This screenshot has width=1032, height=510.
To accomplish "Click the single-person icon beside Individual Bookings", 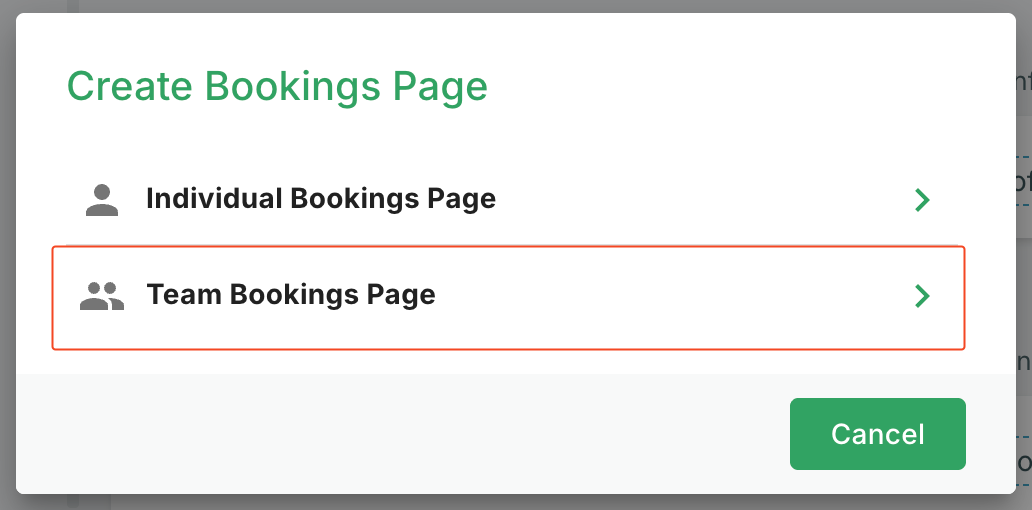I will point(102,200).
